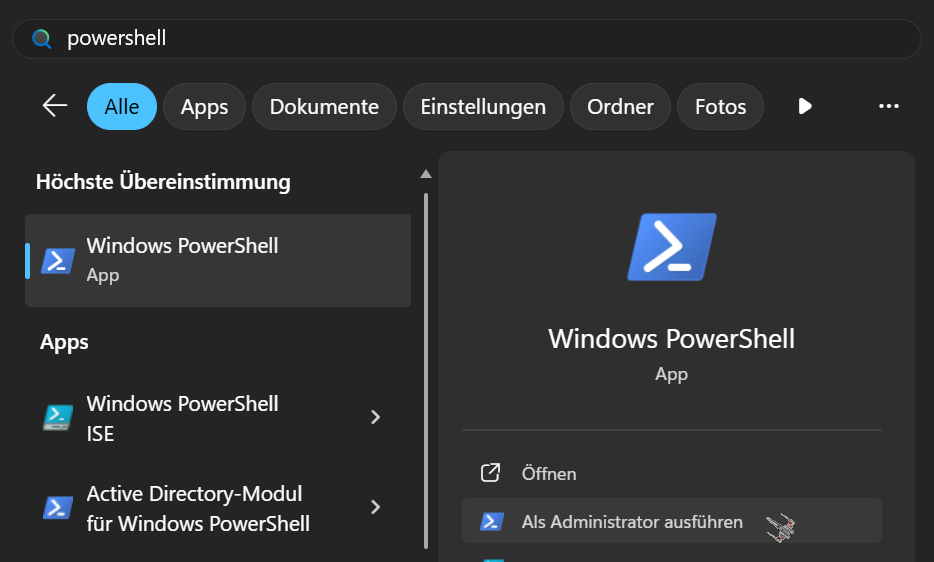The width and height of the screenshot is (934, 562).
Task: Switch to the Einstellungen filter tab
Action: [x=483, y=107]
